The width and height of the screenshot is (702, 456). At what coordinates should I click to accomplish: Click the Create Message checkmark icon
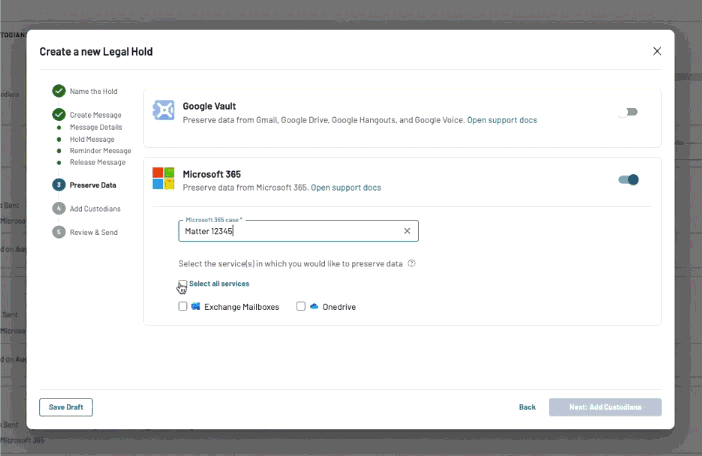click(59, 115)
